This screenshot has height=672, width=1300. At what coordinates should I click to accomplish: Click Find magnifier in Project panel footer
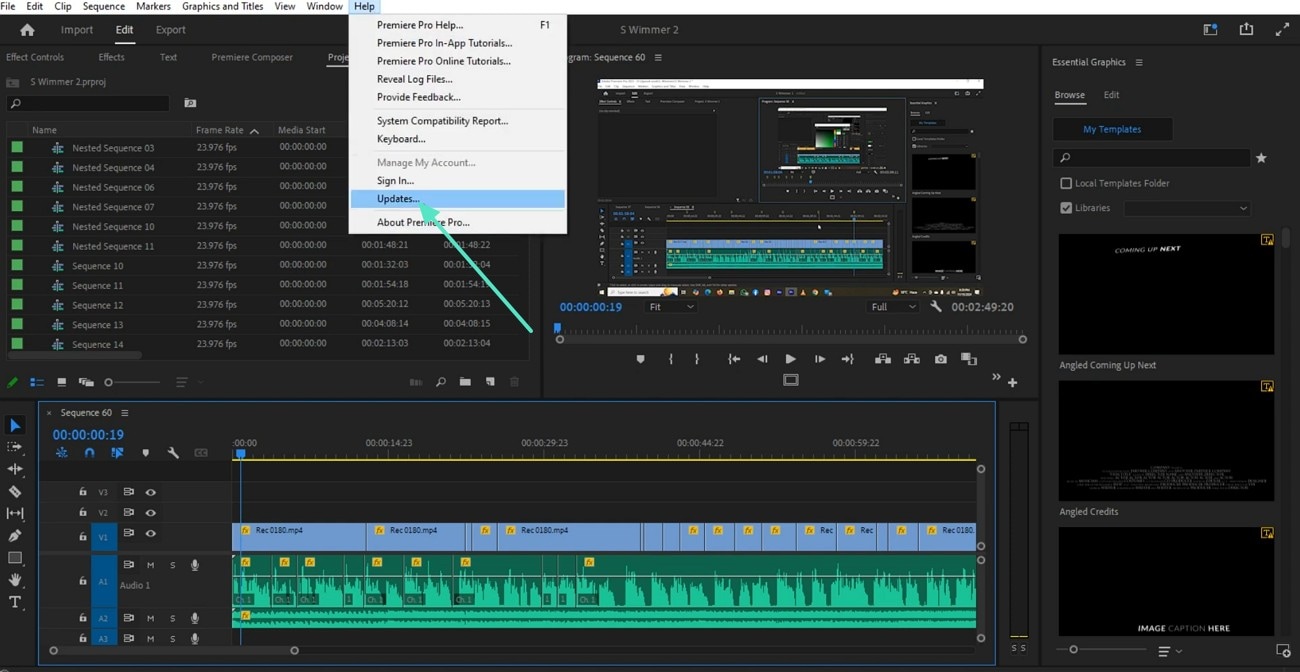click(x=440, y=382)
